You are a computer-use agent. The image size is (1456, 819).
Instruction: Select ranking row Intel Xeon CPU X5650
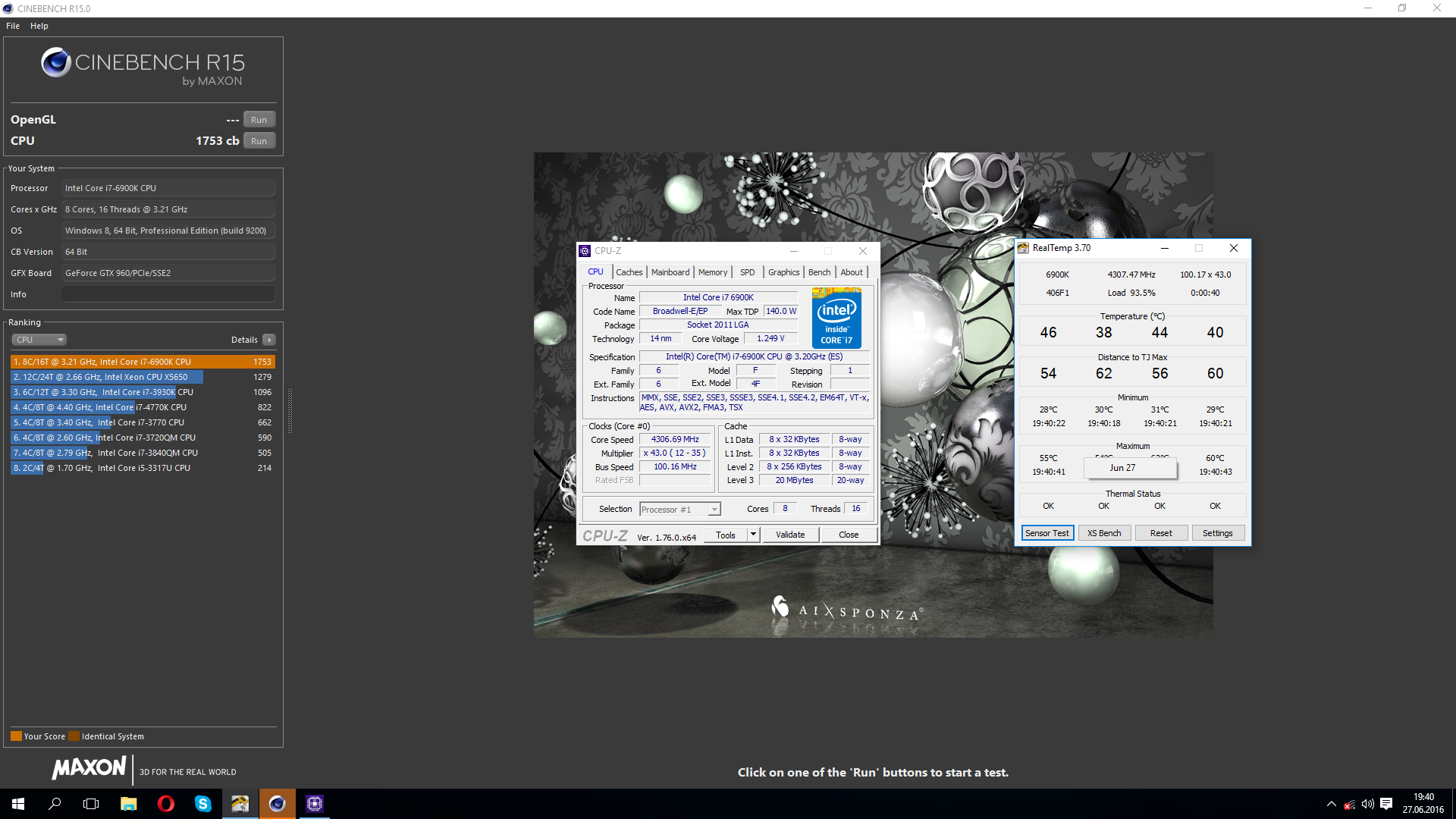(x=143, y=377)
